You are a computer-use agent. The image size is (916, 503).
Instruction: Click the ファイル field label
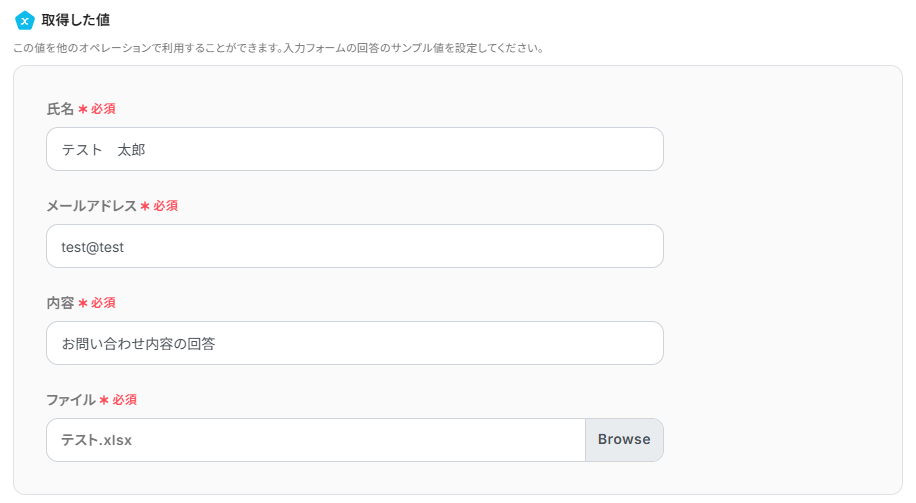click(71, 400)
